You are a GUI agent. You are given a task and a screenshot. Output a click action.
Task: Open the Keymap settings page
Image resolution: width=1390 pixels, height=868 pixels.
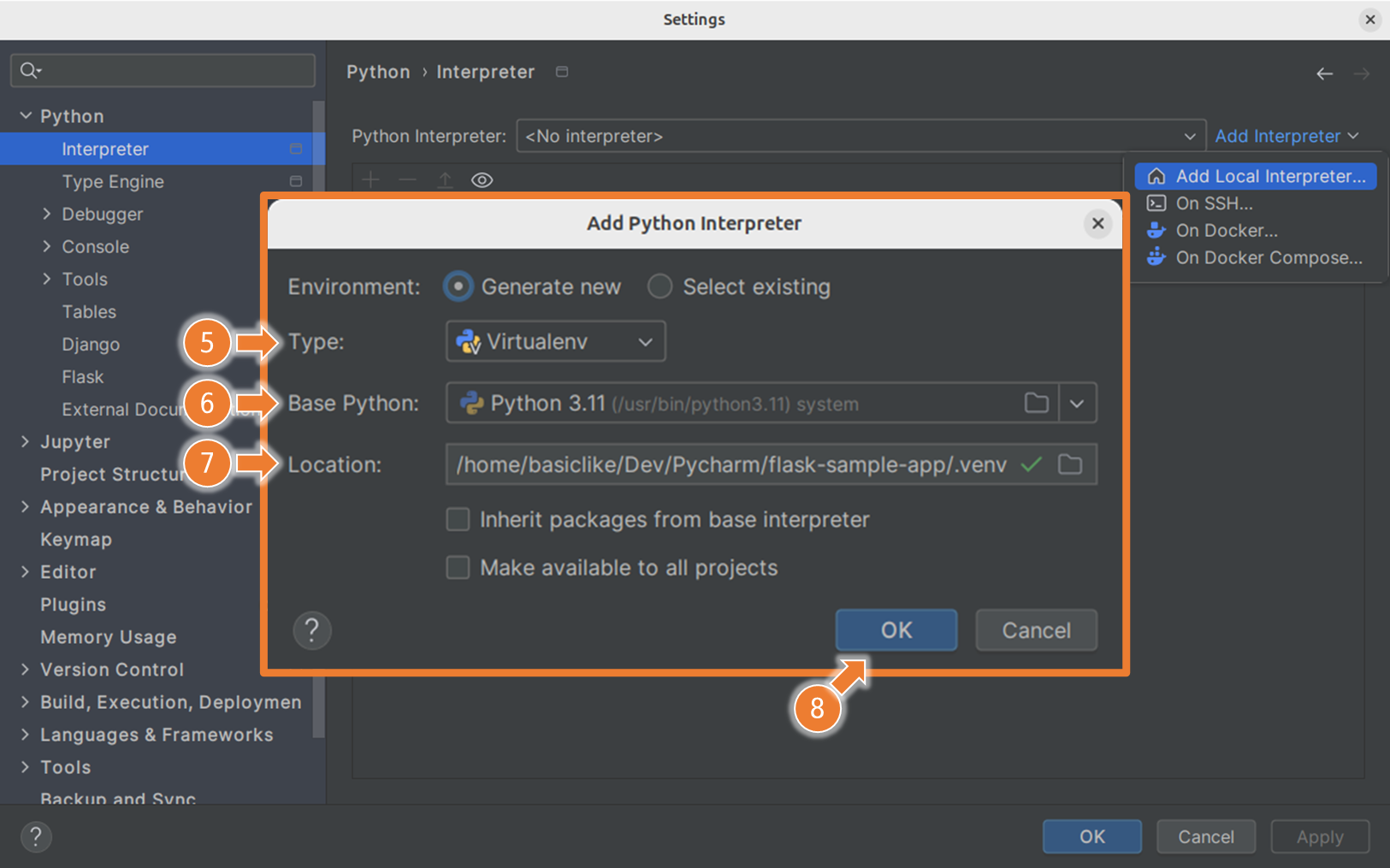point(76,539)
